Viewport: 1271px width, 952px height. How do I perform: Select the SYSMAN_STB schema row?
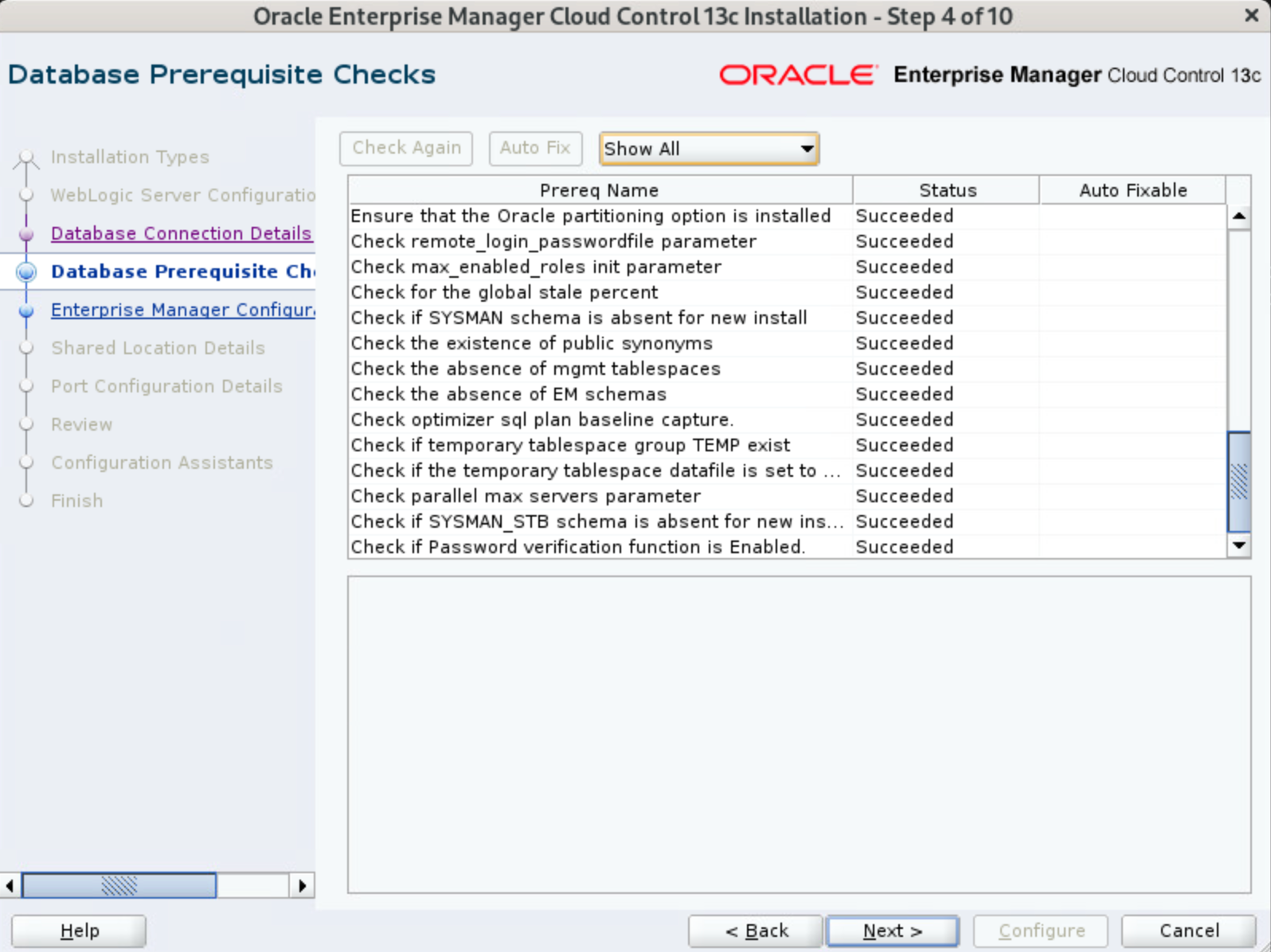point(787,521)
